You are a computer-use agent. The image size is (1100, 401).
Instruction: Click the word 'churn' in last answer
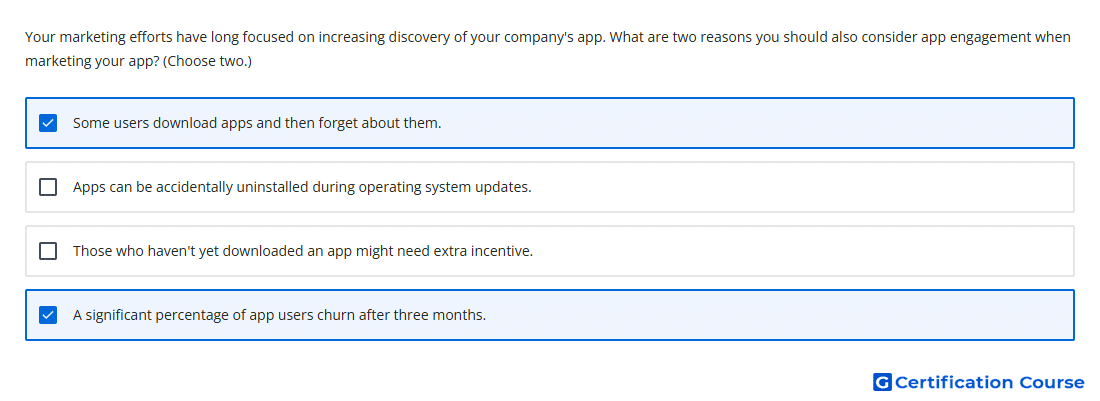click(x=337, y=315)
